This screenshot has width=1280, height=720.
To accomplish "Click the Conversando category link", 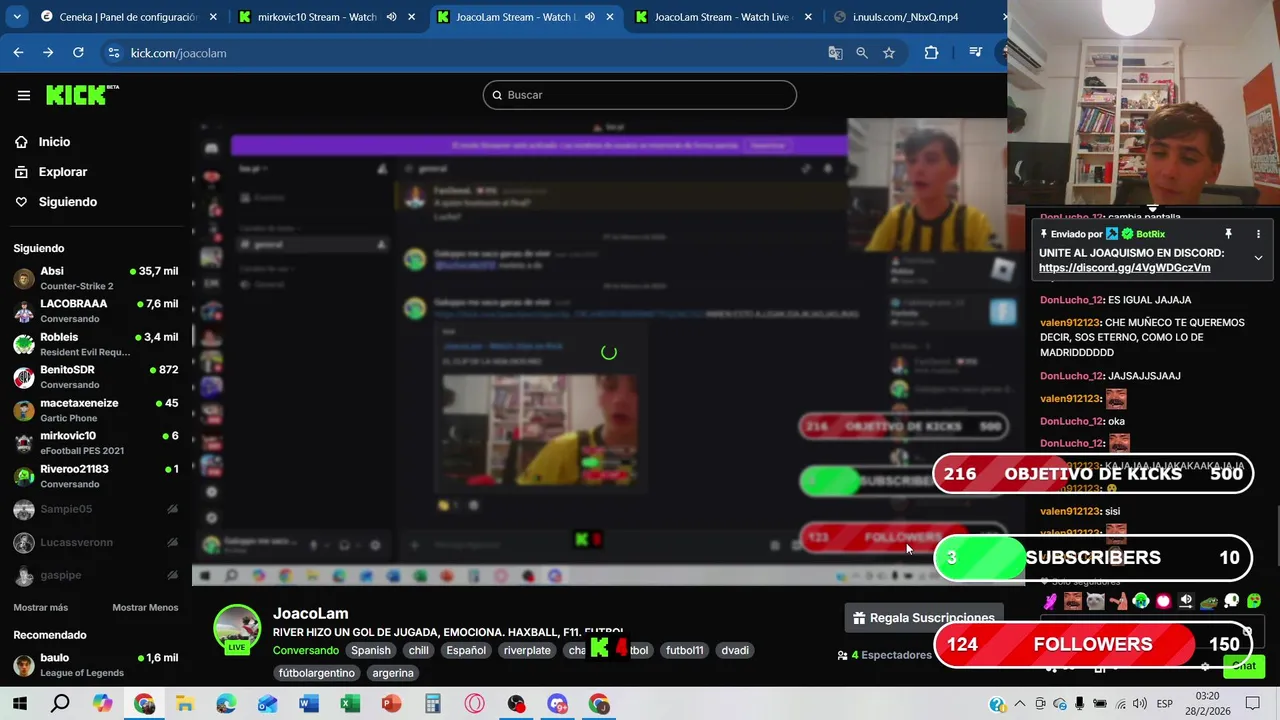I will tap(306, 650).
